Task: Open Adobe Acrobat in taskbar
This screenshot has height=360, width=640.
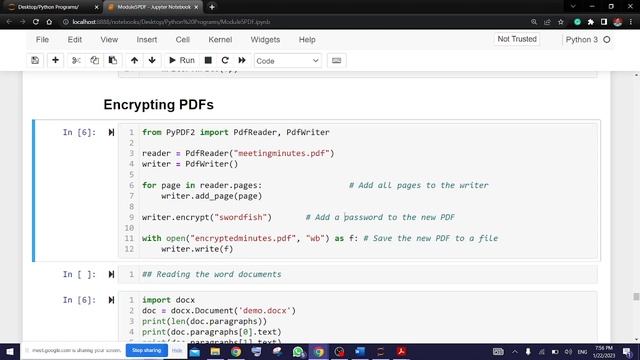Action: click(x=401, y=351)
